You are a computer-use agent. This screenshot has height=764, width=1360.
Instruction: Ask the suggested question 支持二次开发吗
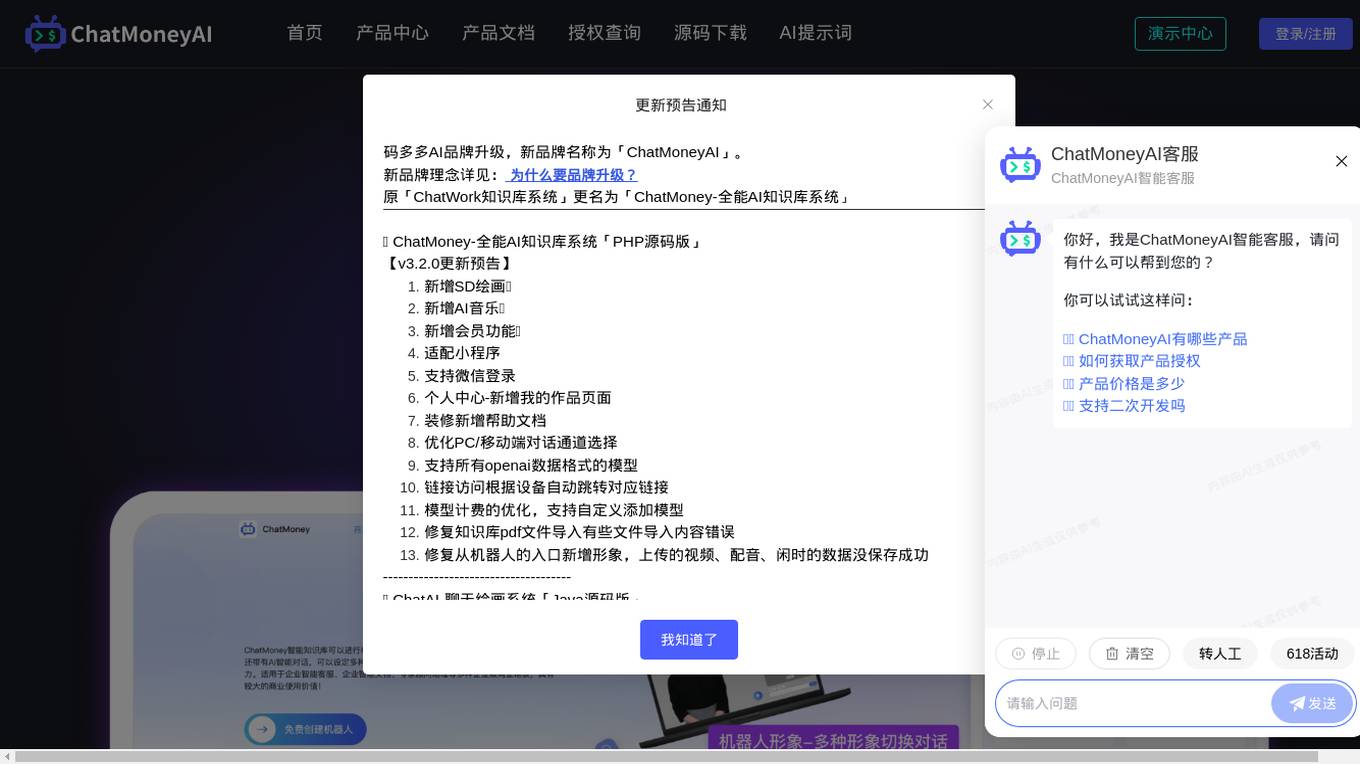coord(1124,406)
